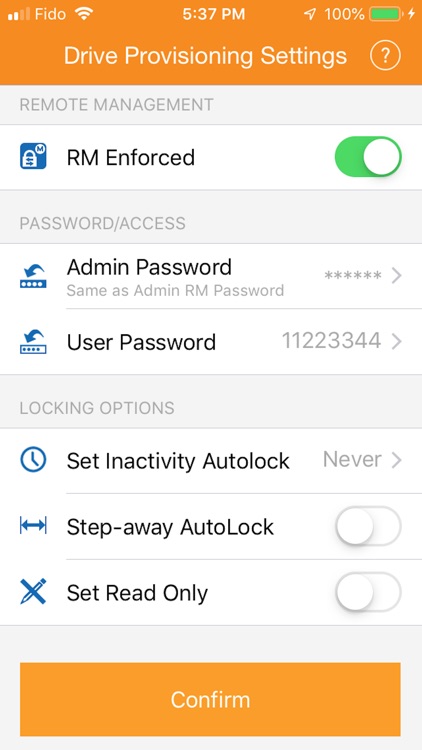
Task: Tap the Set Read Only label
Action: (x=137, y=593)
